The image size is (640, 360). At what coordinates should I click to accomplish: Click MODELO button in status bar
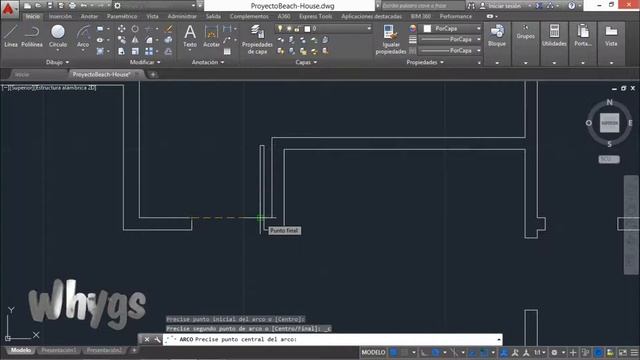pyautogui.click(x=373, y=352)
